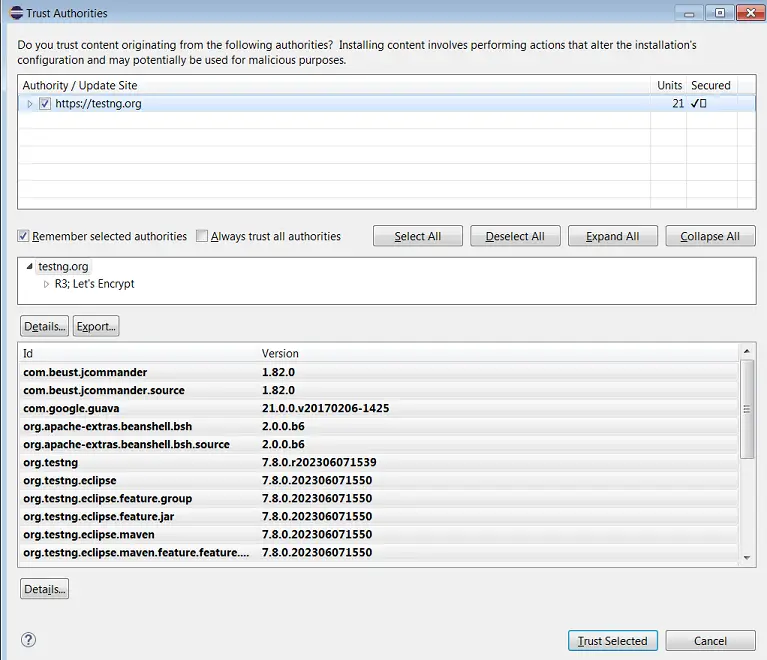Confirm with the Trust Selected button
Image resolution: width=767 pixels, height=660 pixels.
(x=612, y=640)
